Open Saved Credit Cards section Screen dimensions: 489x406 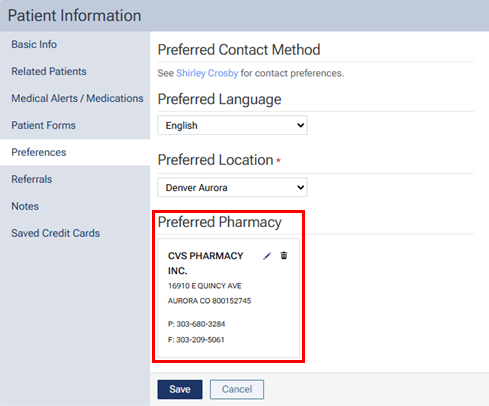point(56,233)
